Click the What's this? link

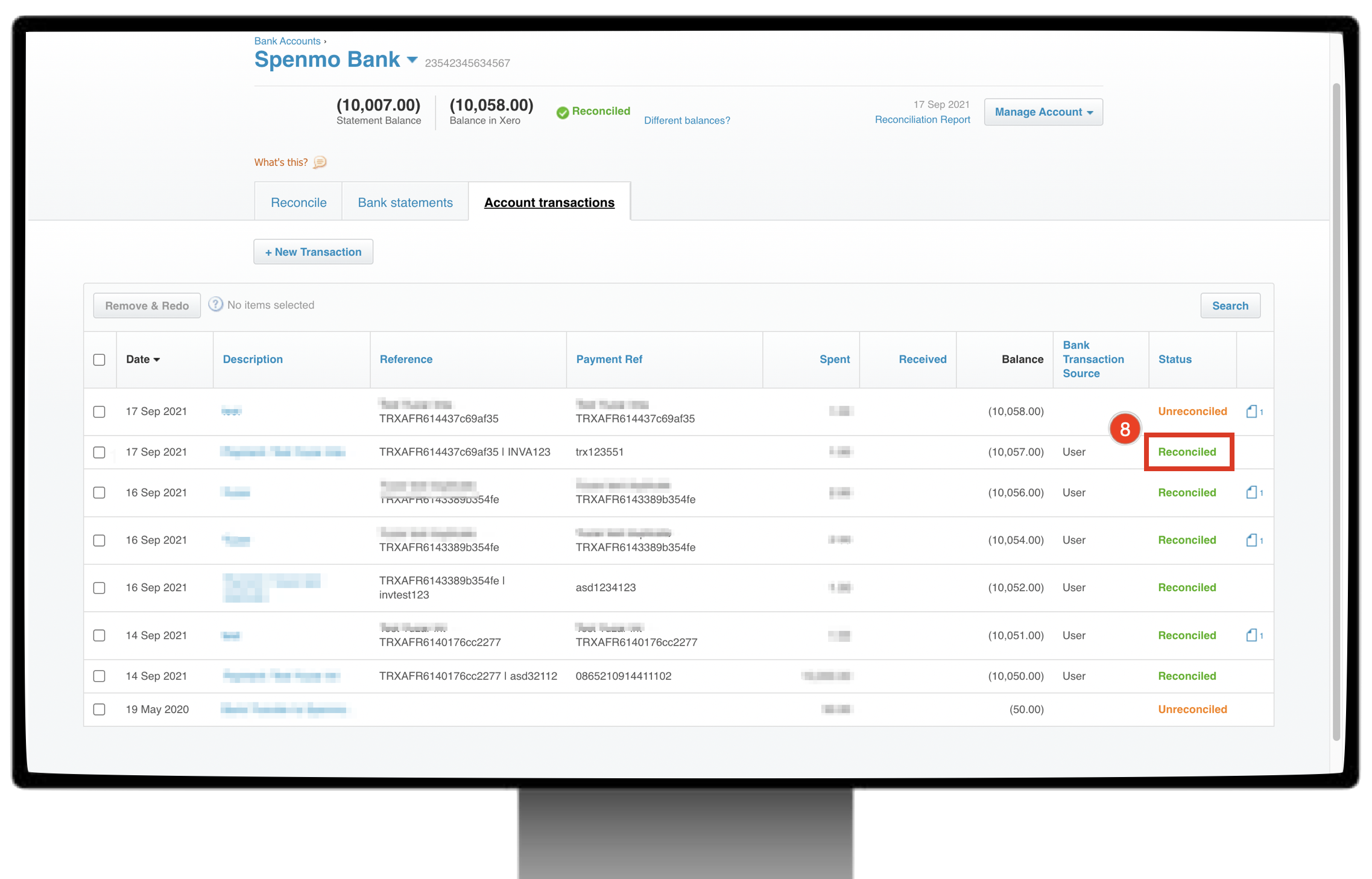[281, 162]
